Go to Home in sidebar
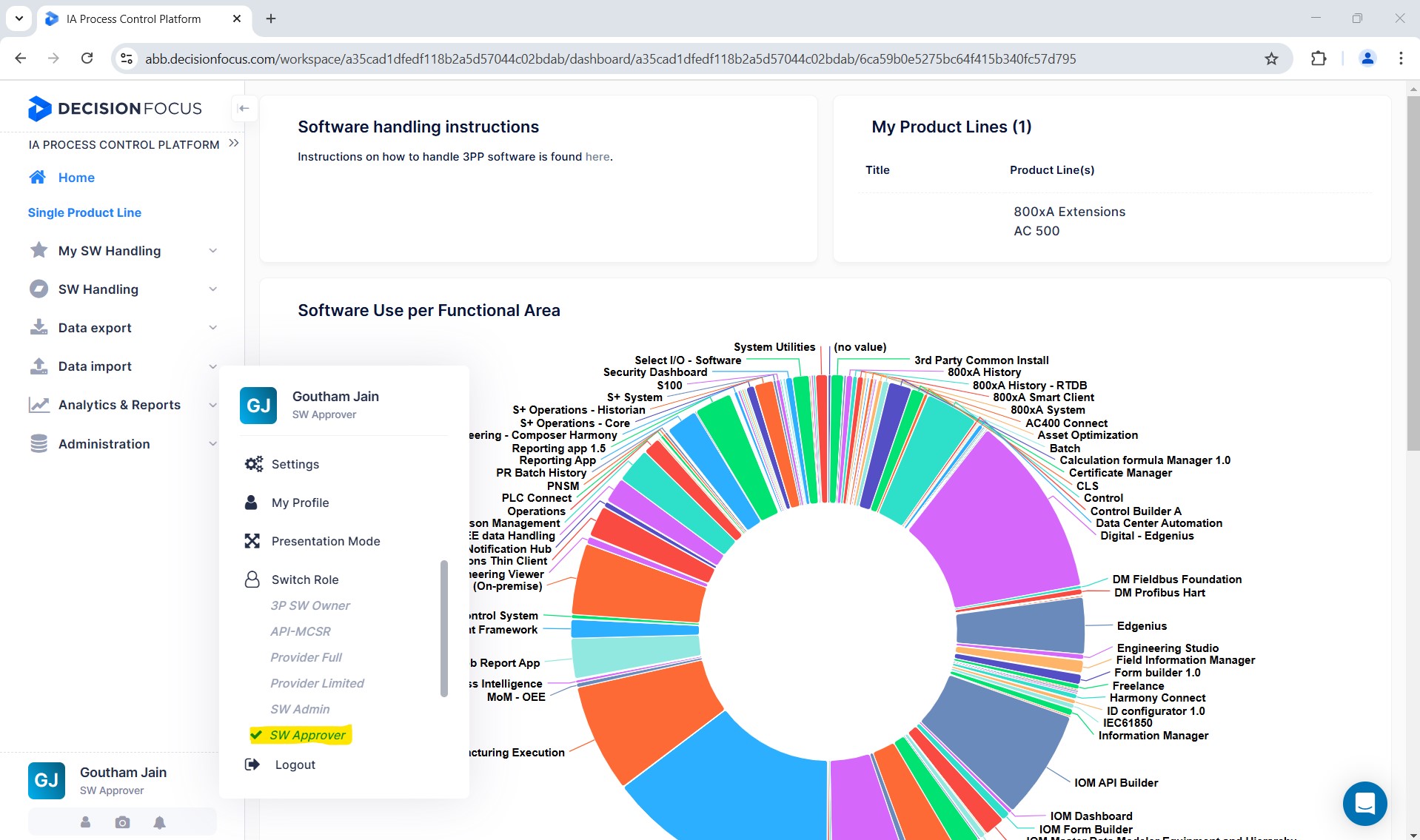Viewport: 1420px width, 840px height. tap(76, 178)
